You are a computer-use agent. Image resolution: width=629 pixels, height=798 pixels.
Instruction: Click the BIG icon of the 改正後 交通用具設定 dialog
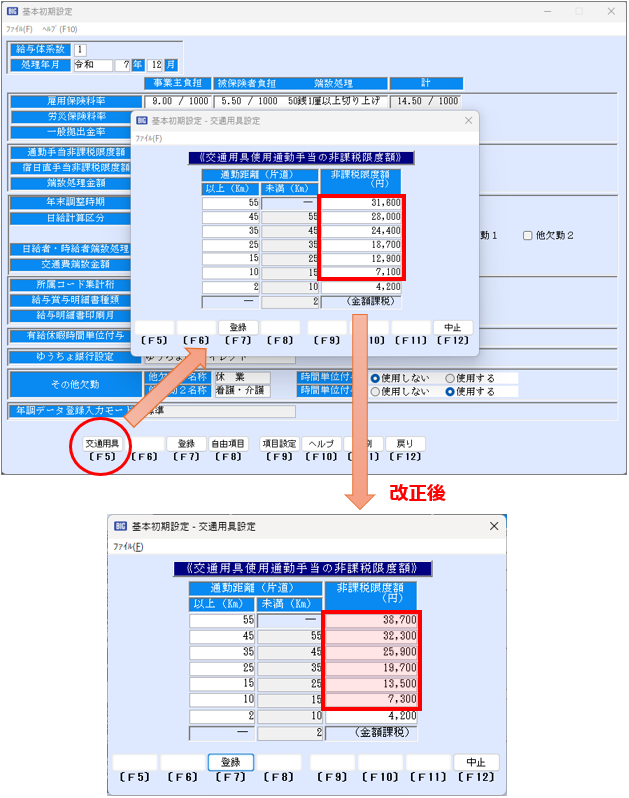tap(119, 526)
